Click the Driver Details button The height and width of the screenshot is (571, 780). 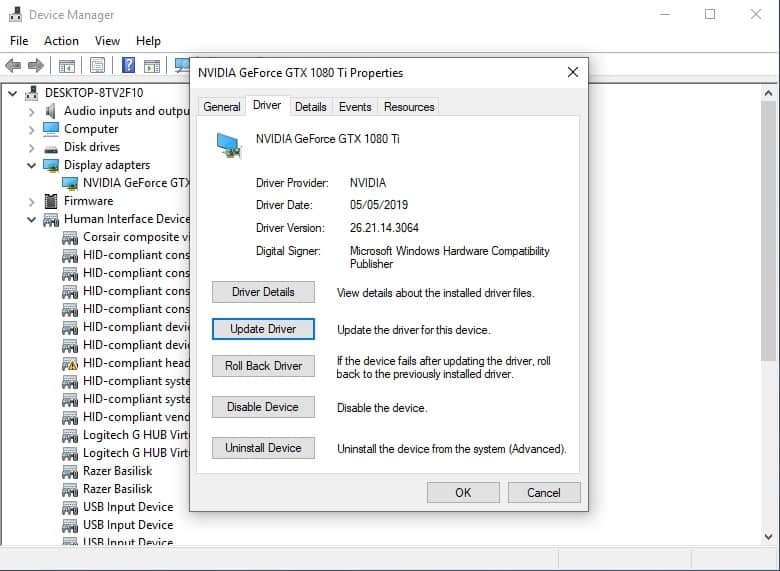(263, 292)
